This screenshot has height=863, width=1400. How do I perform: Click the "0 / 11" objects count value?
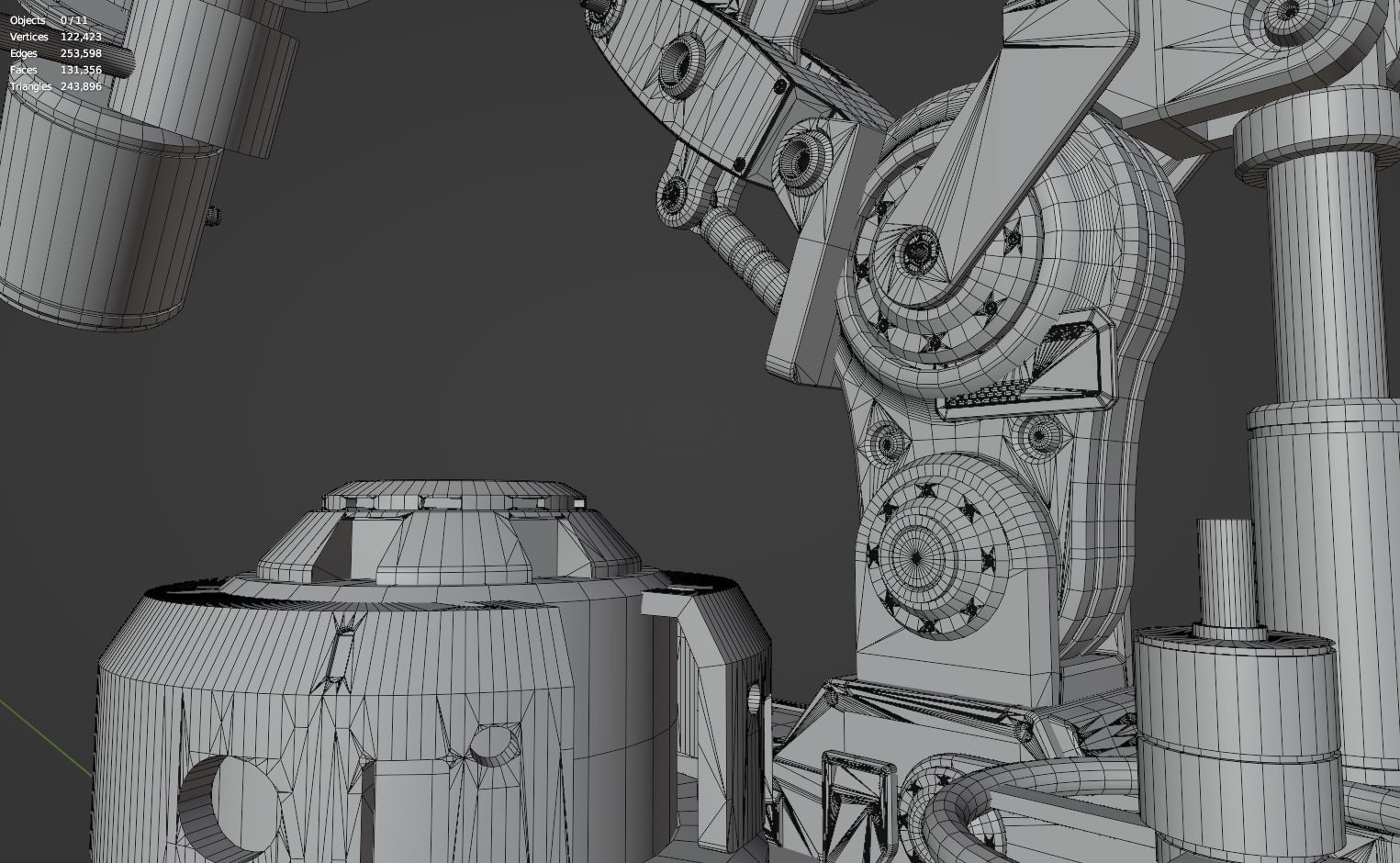74,20
